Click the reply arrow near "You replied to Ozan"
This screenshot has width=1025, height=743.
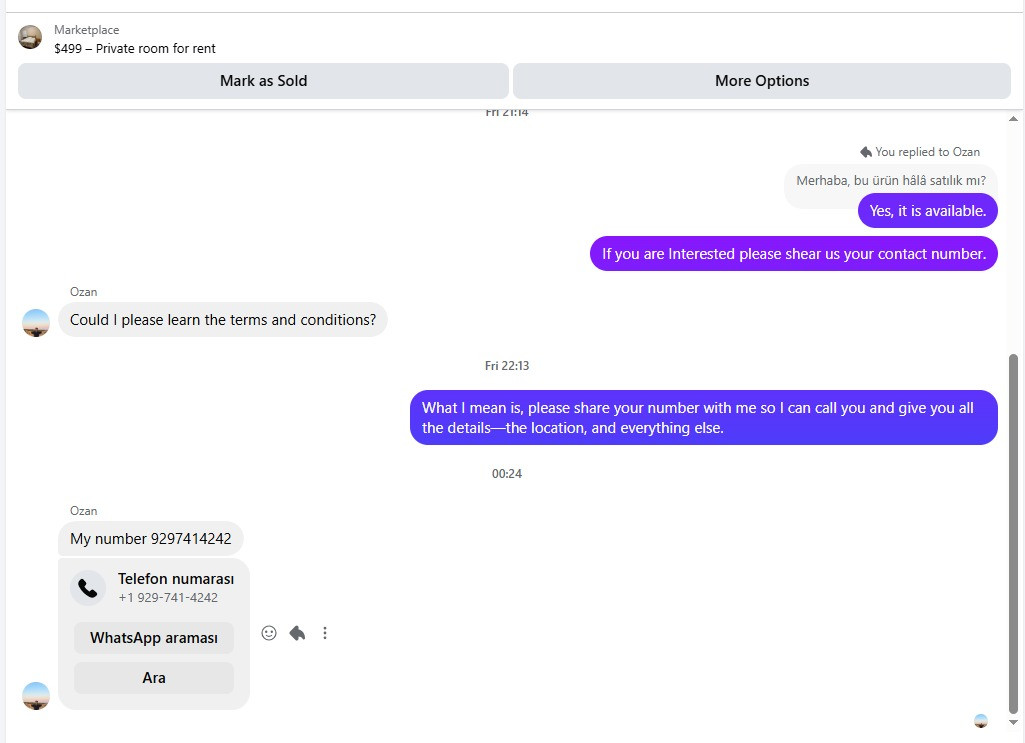point(865,152)
